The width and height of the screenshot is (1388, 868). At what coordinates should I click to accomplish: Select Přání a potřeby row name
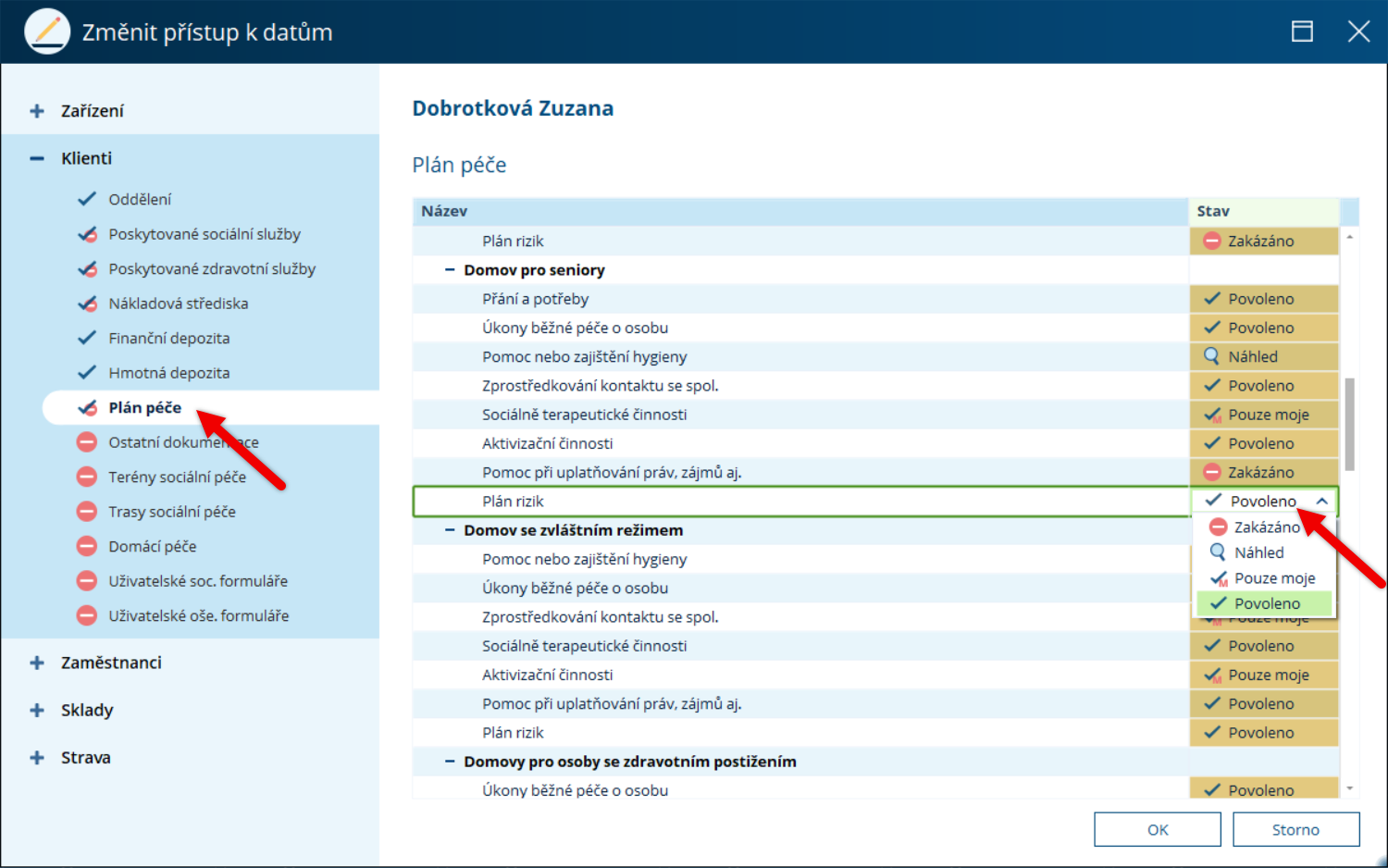[536, 299]
